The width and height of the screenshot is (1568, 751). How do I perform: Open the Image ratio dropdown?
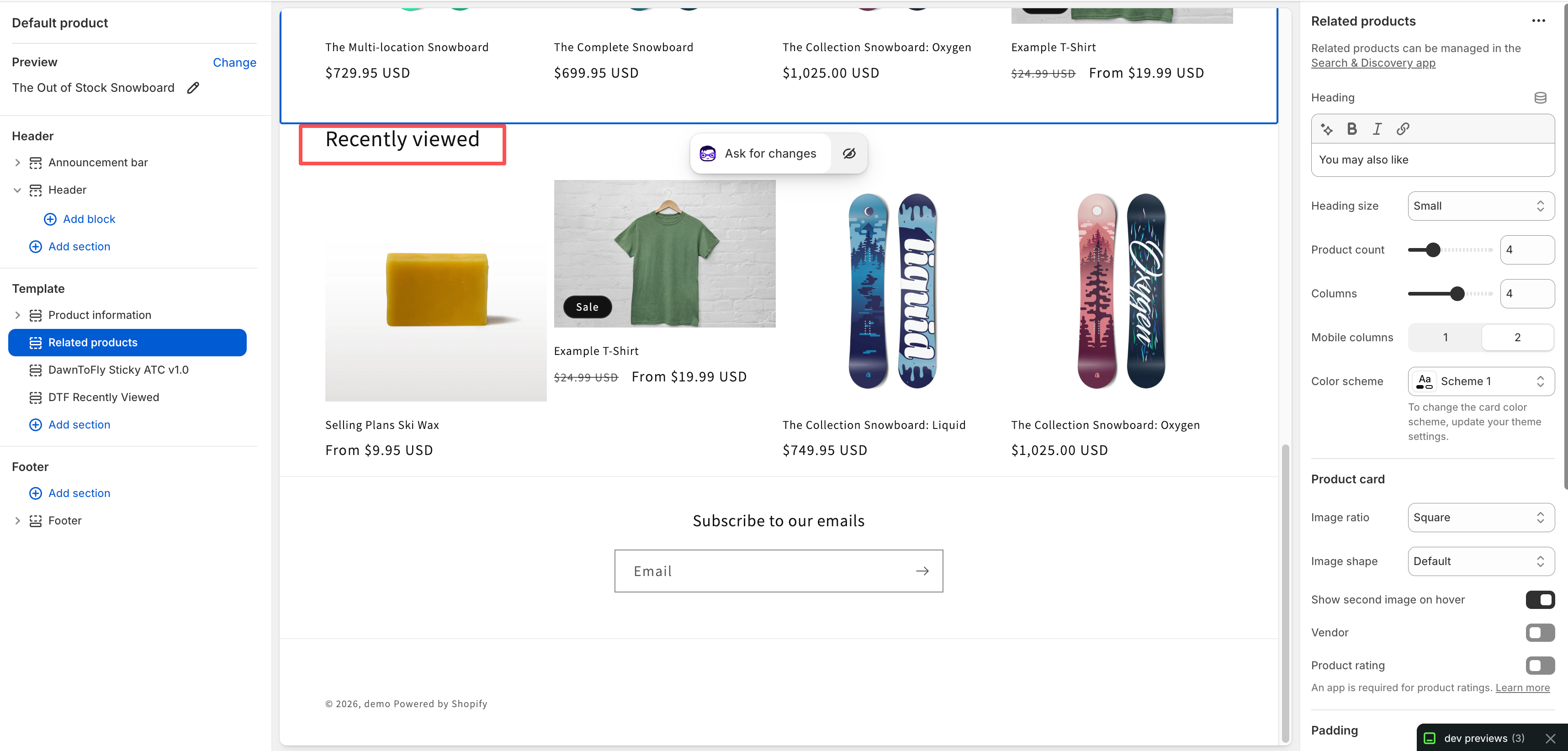pos(1481,517)
